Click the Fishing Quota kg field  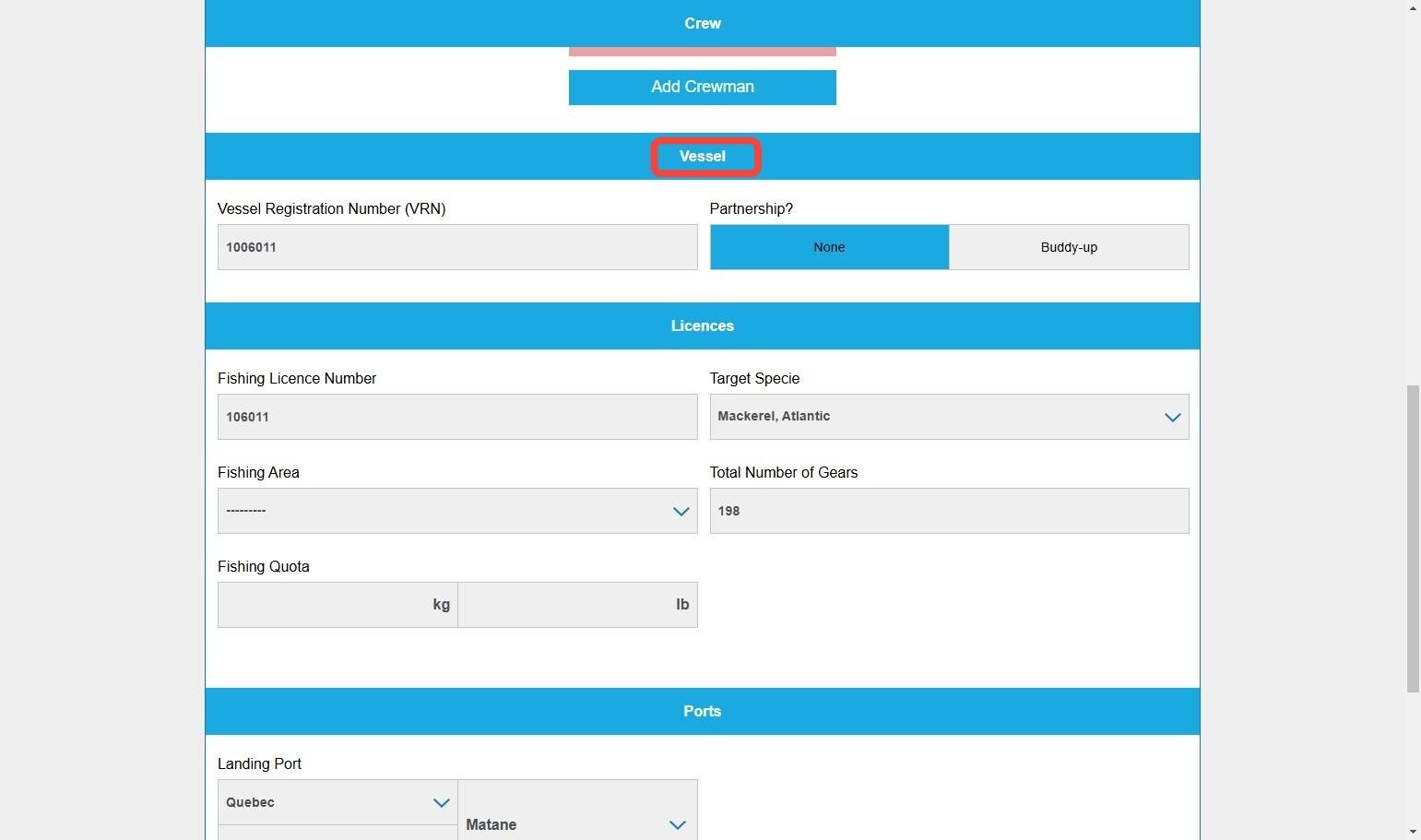pyautogui.click(x=337, y=605)
